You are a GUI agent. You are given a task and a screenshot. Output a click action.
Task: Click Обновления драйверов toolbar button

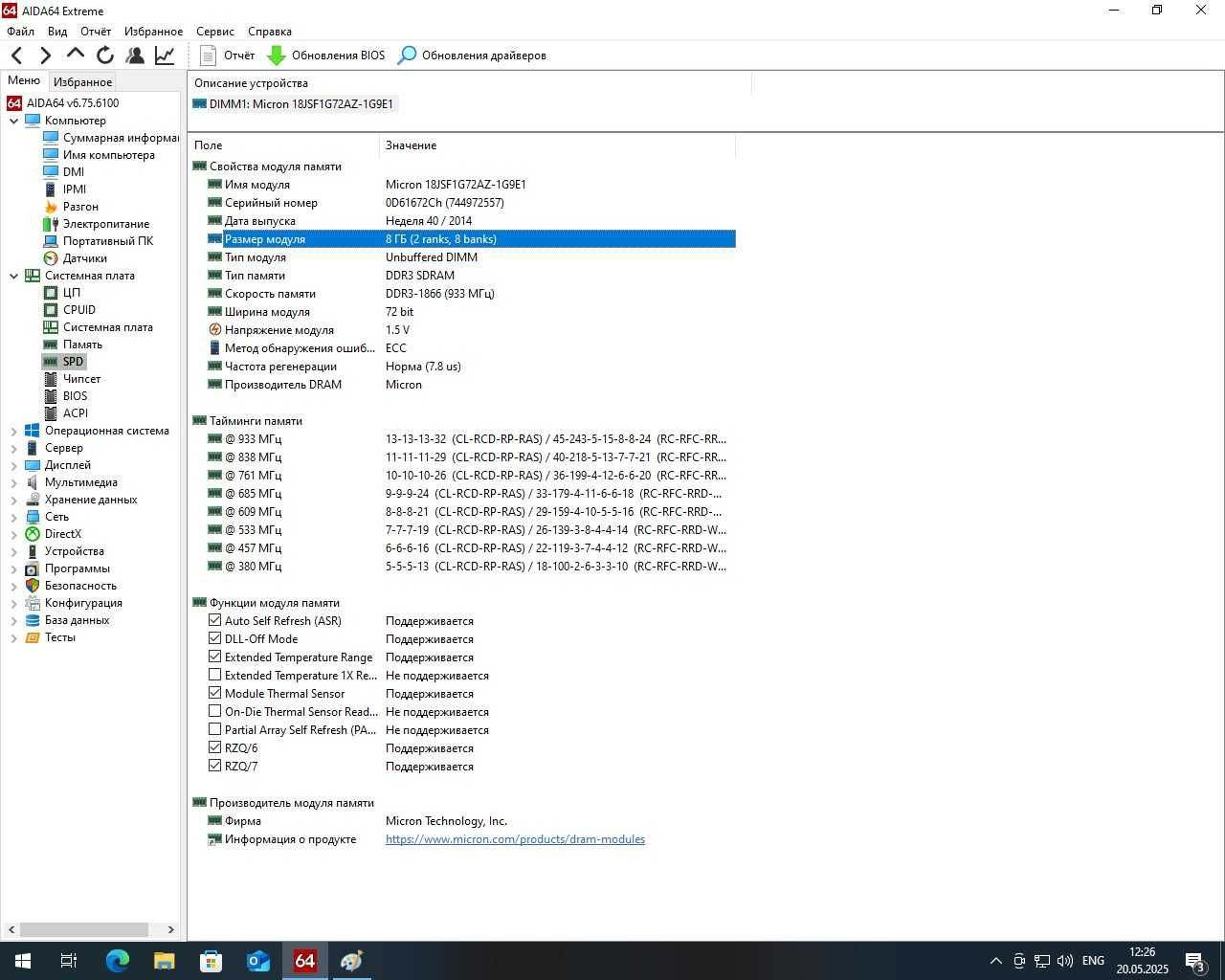coord(472,56)
